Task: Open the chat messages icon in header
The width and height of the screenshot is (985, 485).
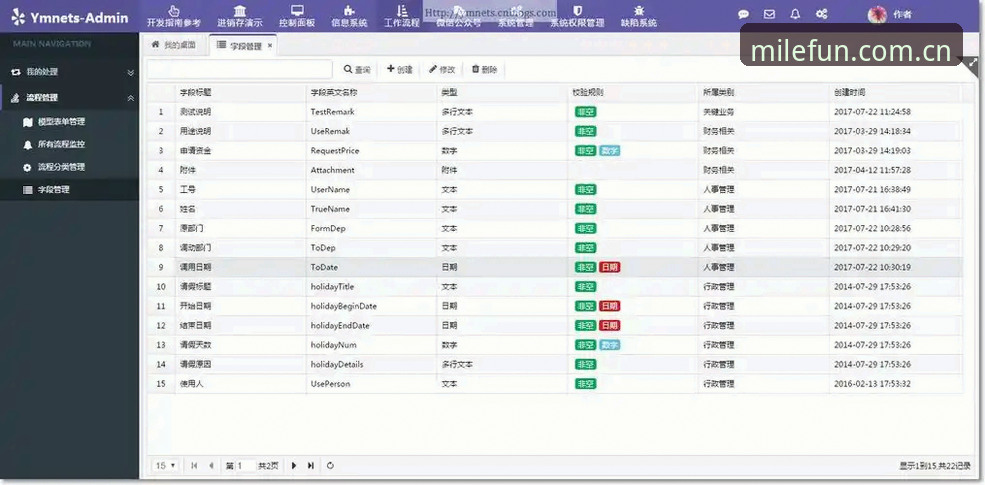Action: point(743,14)
